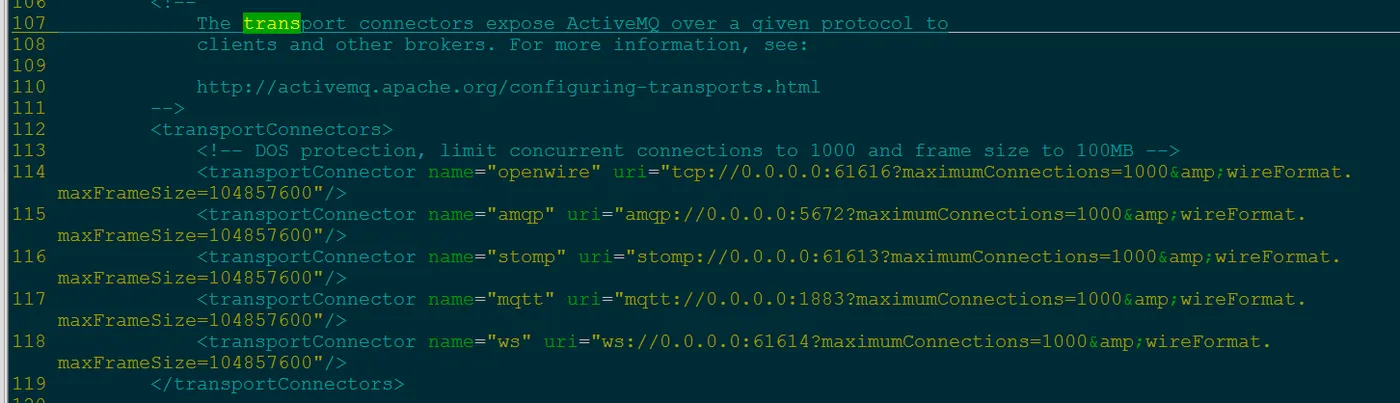The height and width of the screenshot is (403, 1400).
Task: Click the "mqtt" name attribute value
Action: click(x=521, y=300)
